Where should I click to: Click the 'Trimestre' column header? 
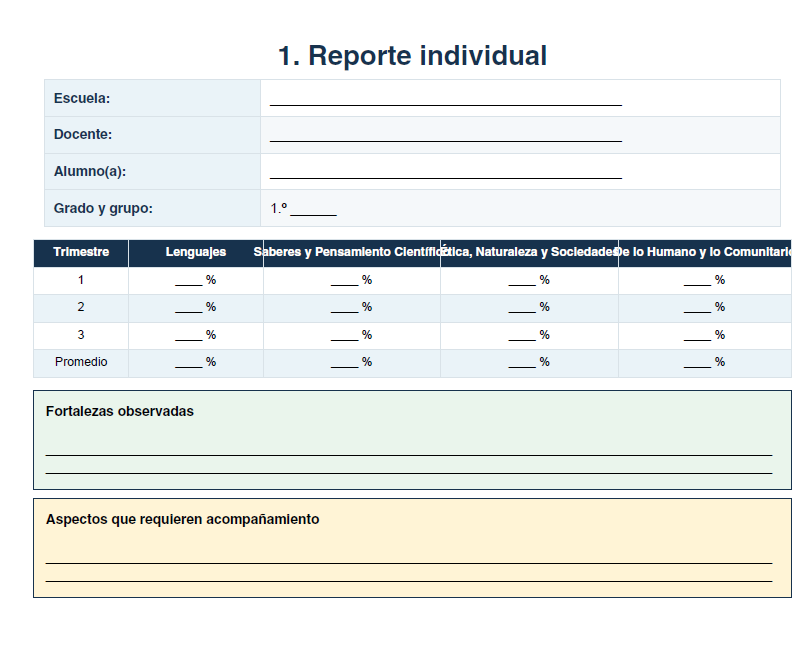coord(81,252)
